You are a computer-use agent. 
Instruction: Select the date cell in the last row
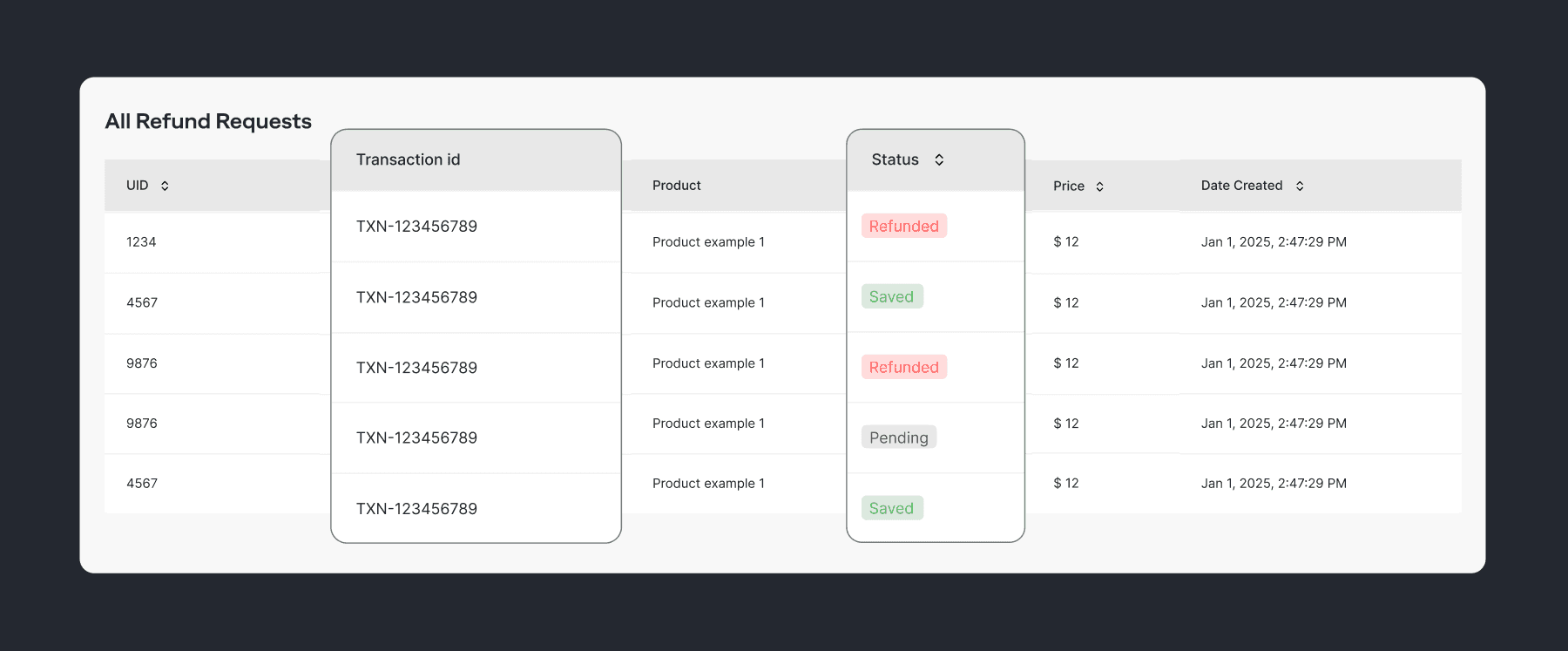click(1273, 484)
